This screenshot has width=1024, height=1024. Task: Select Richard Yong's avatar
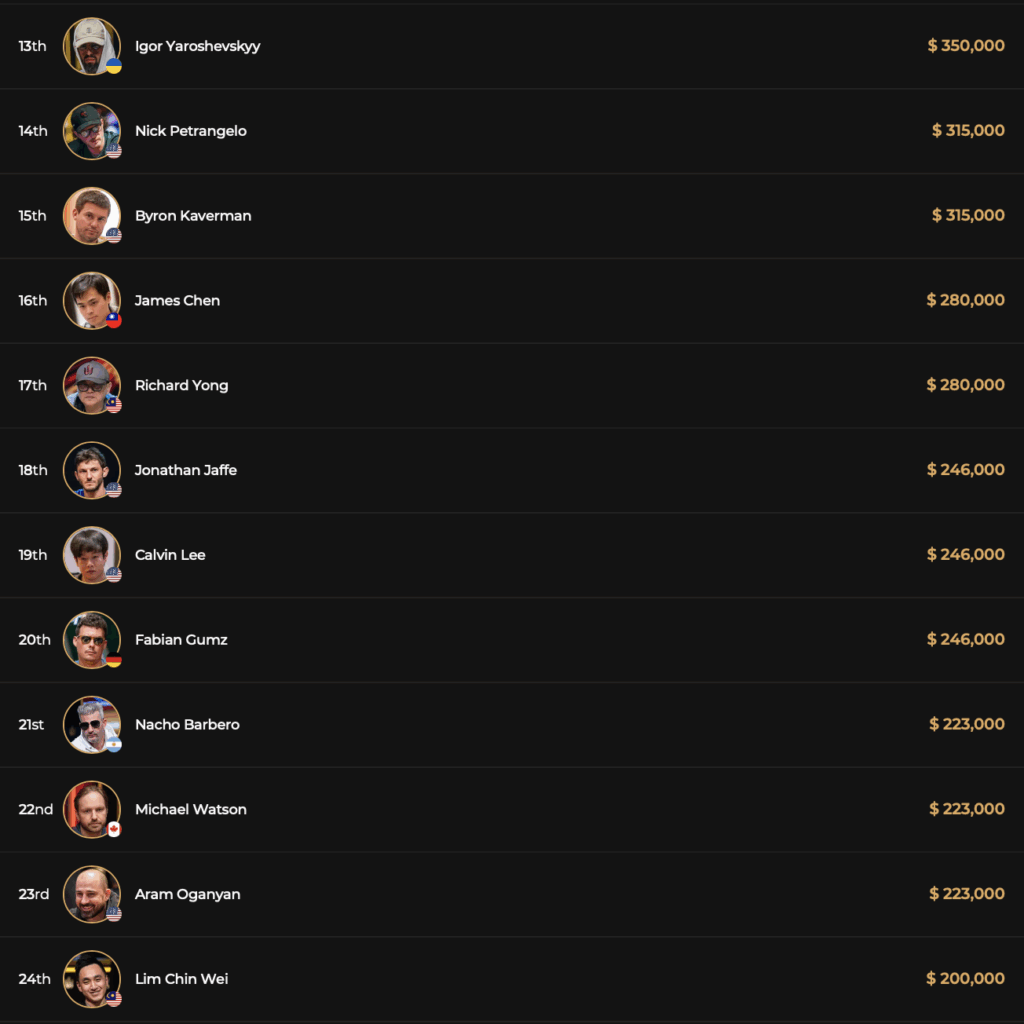91,385
